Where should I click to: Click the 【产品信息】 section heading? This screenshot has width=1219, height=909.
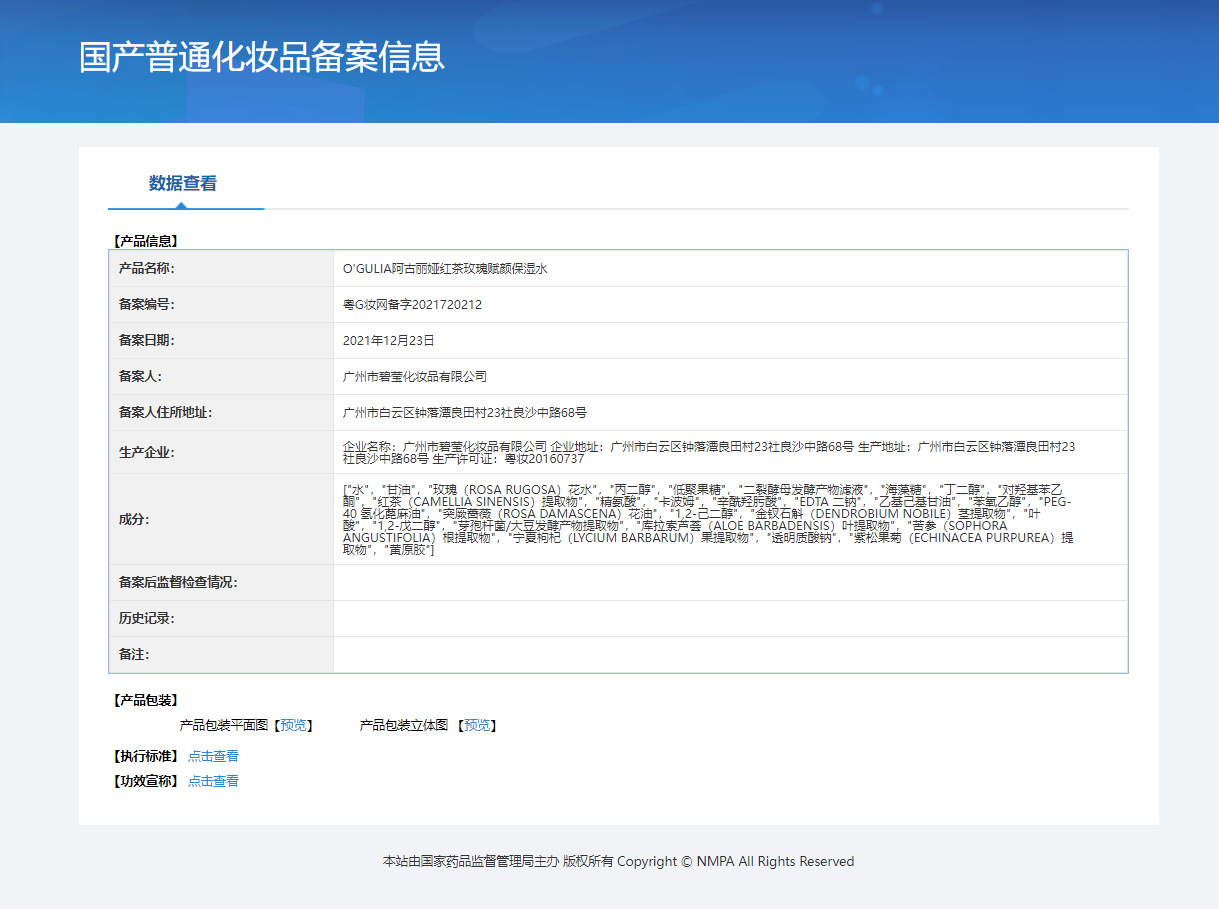tap(146, 241)
